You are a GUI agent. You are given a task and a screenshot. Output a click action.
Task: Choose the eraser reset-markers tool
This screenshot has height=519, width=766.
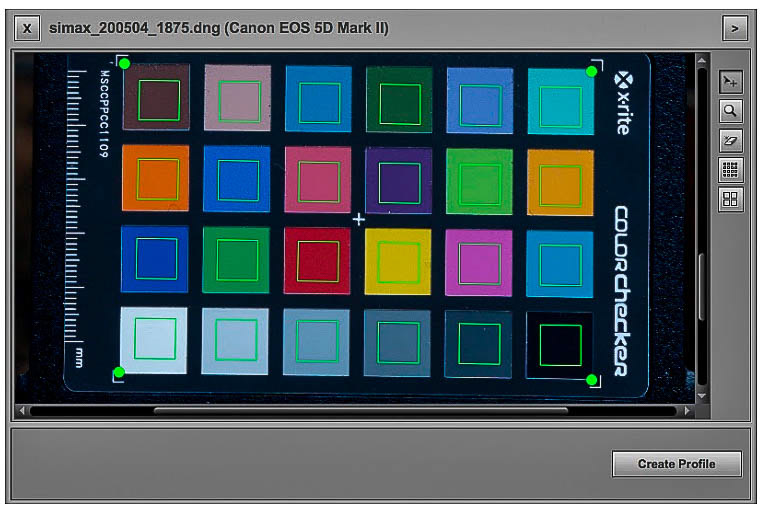(730, 140)
